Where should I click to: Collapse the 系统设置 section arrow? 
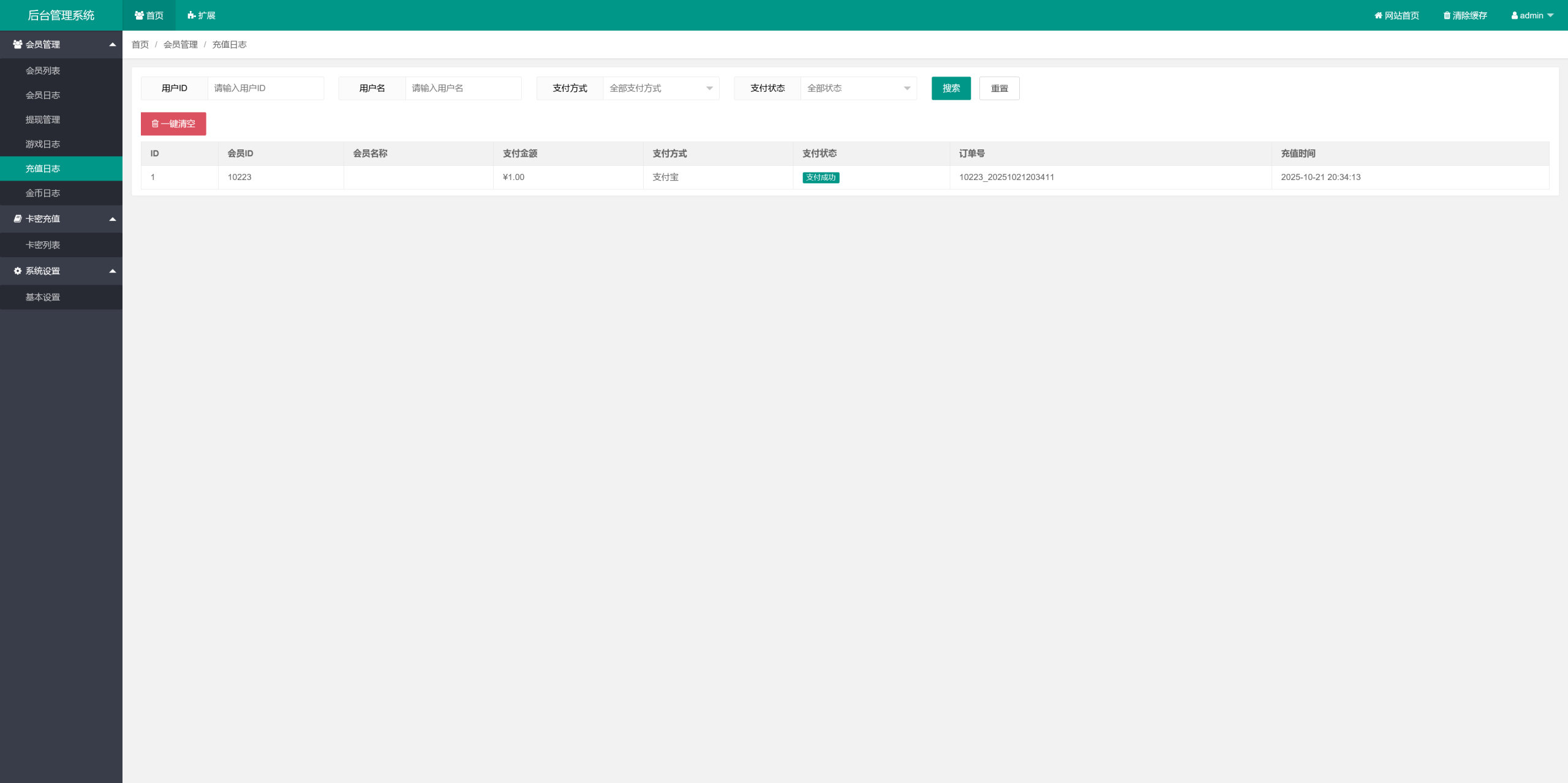click(113, 271)
